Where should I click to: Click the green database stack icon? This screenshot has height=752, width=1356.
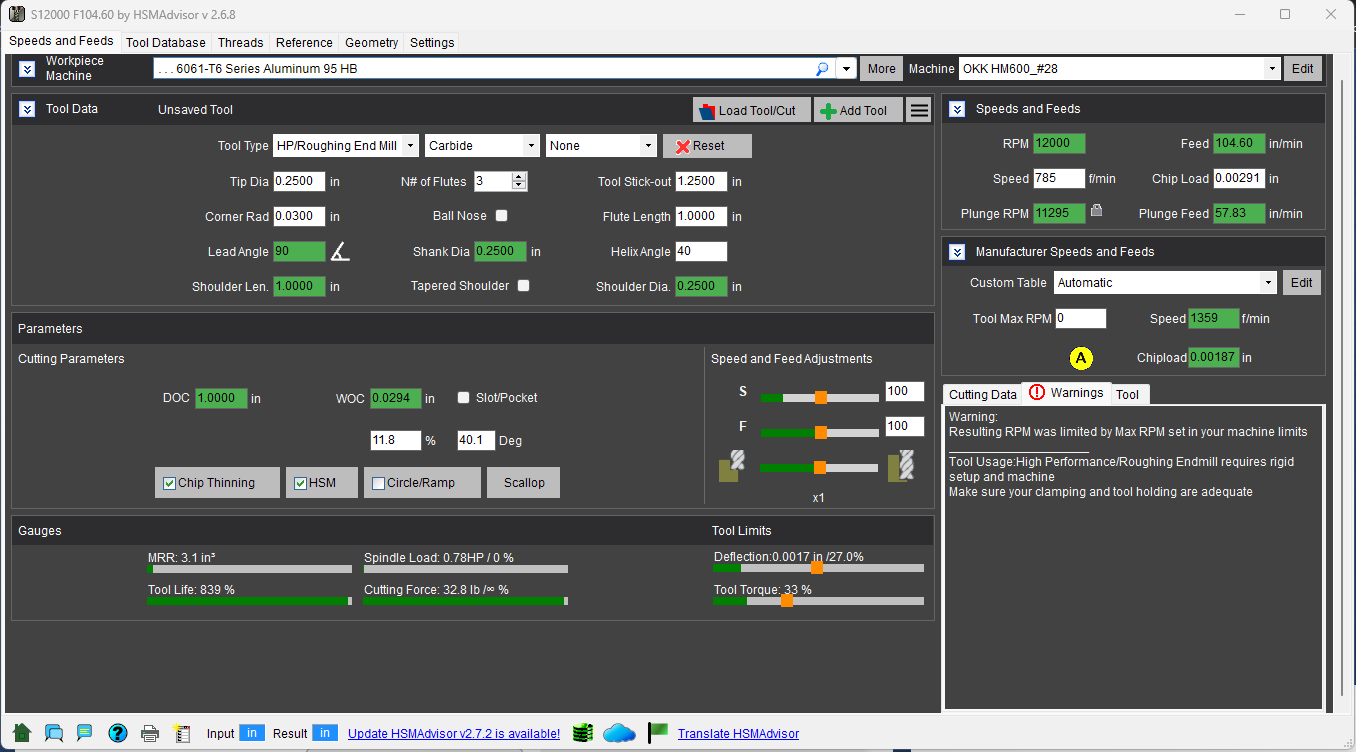583,733
